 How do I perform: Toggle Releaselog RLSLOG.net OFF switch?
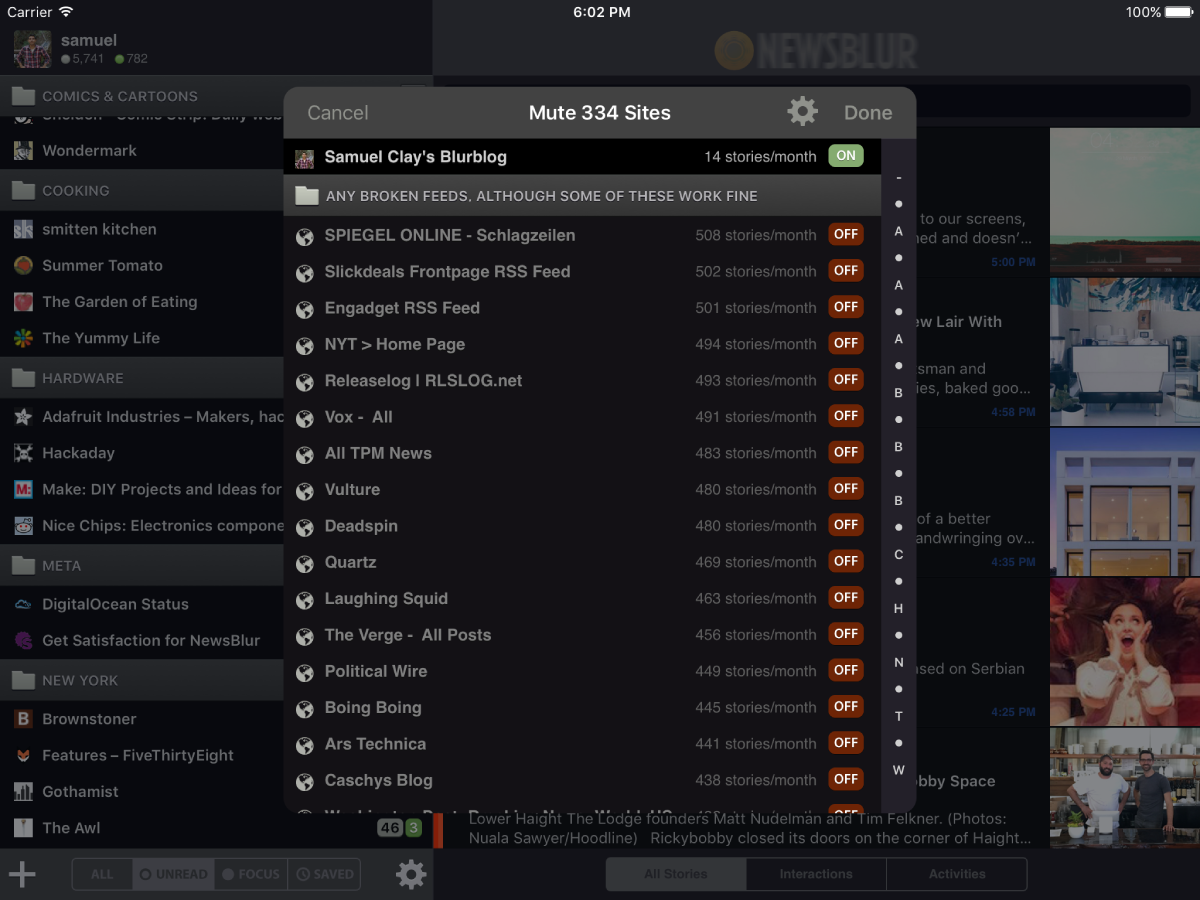point(846,380)
